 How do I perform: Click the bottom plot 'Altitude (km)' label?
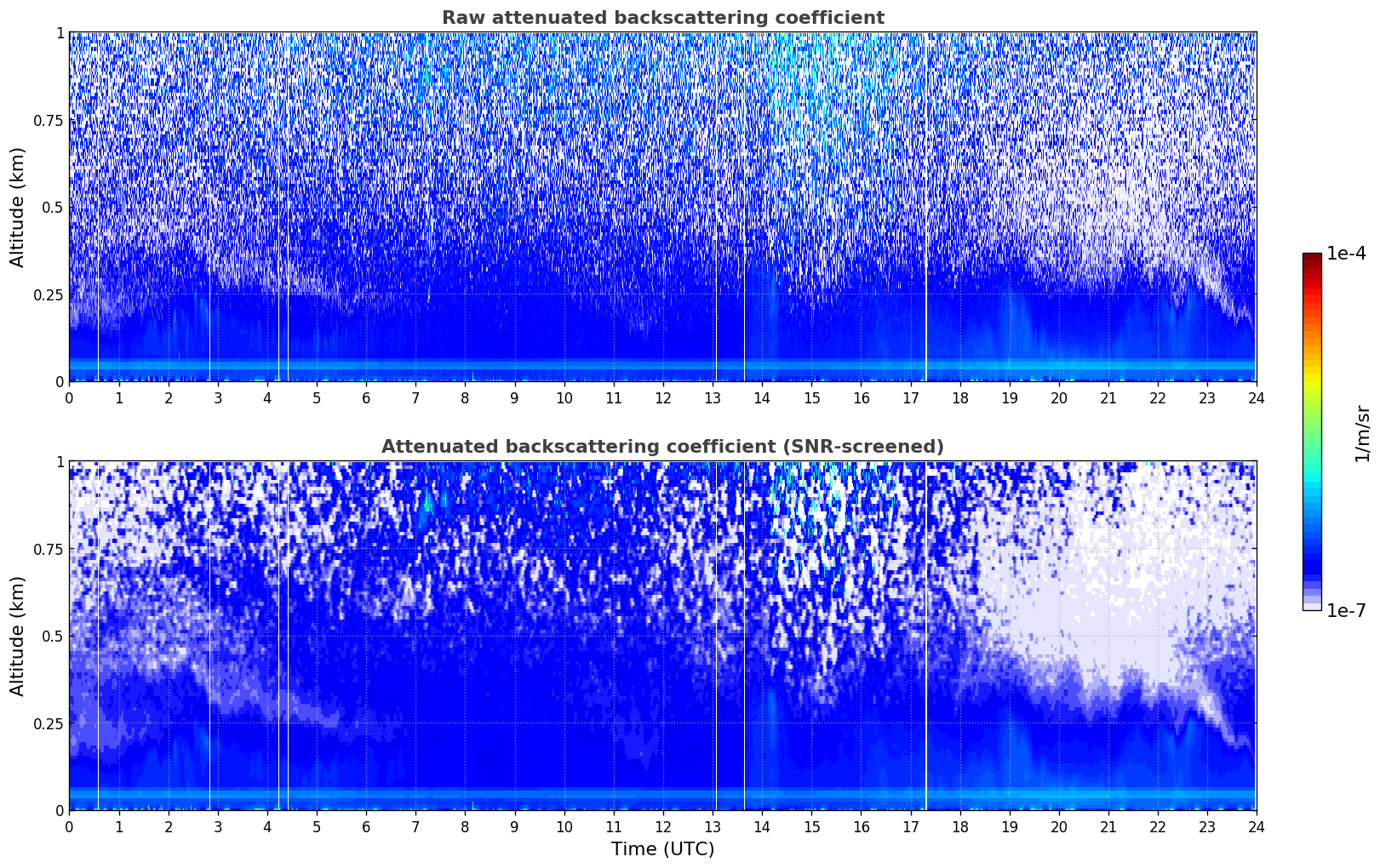click(x=18, y=636)
